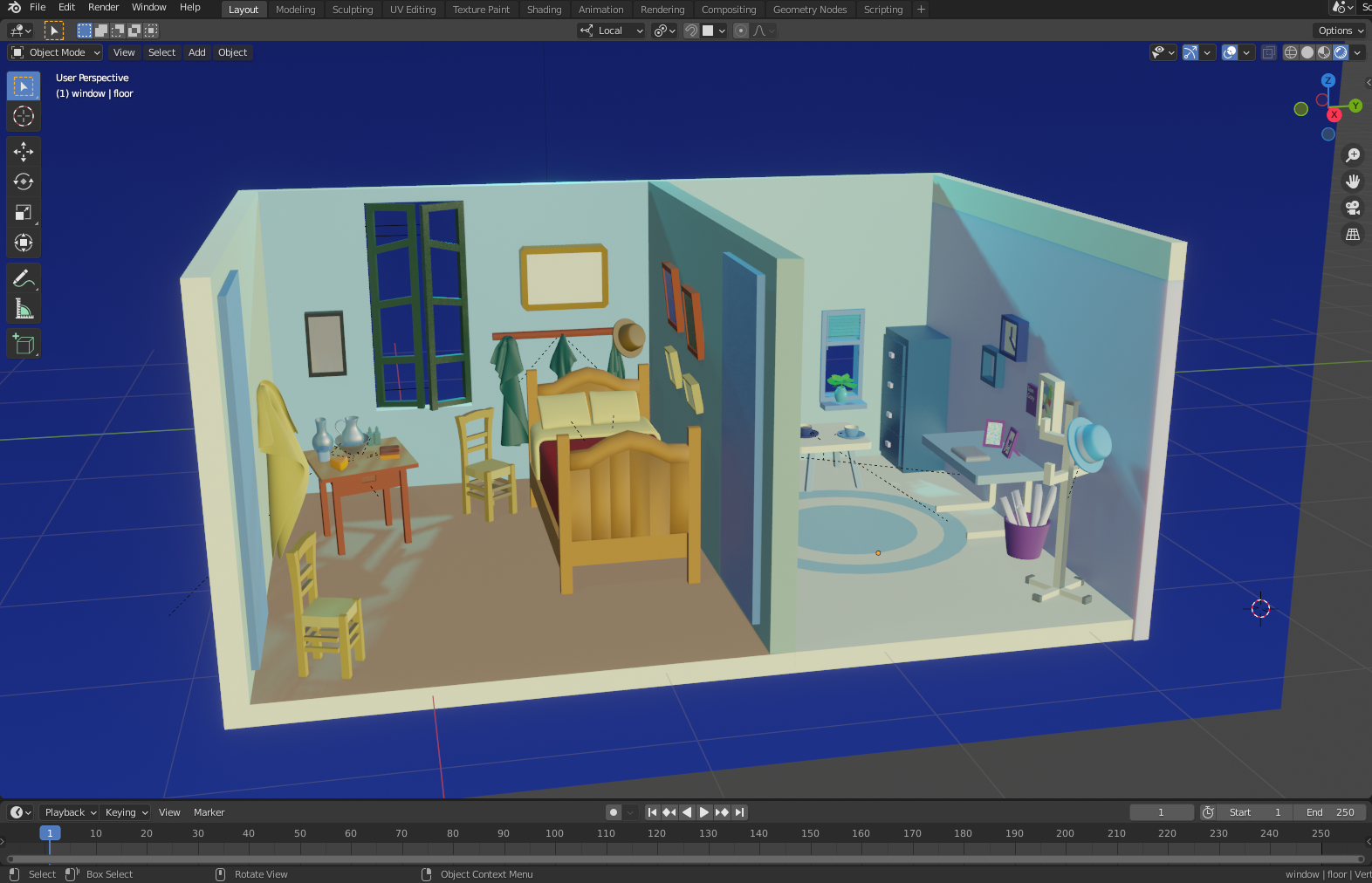Open the viewport Add menu

[x=197, y=52]
